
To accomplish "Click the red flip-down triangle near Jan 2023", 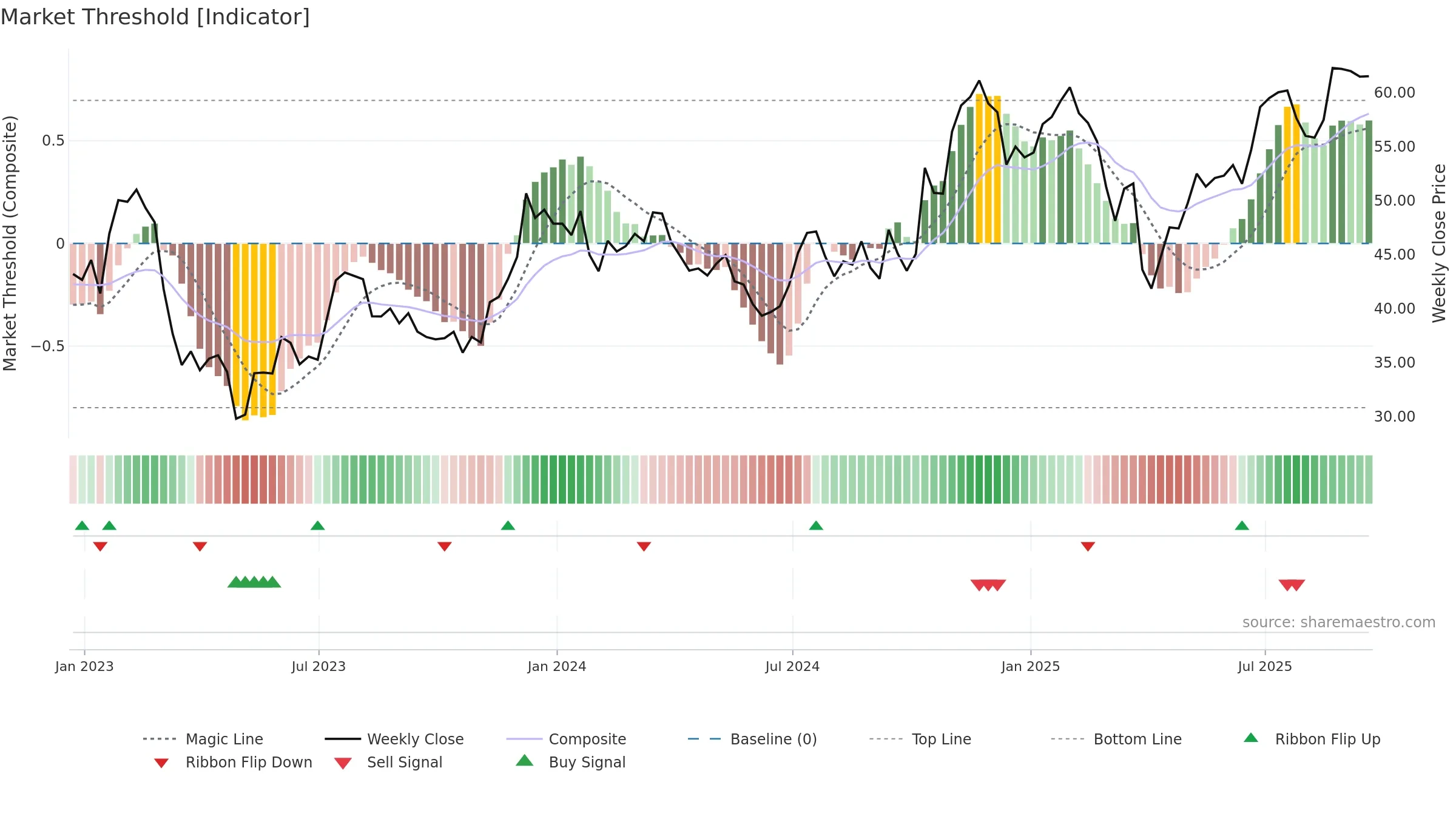I will pyautogui.click(x=100, y=547).
